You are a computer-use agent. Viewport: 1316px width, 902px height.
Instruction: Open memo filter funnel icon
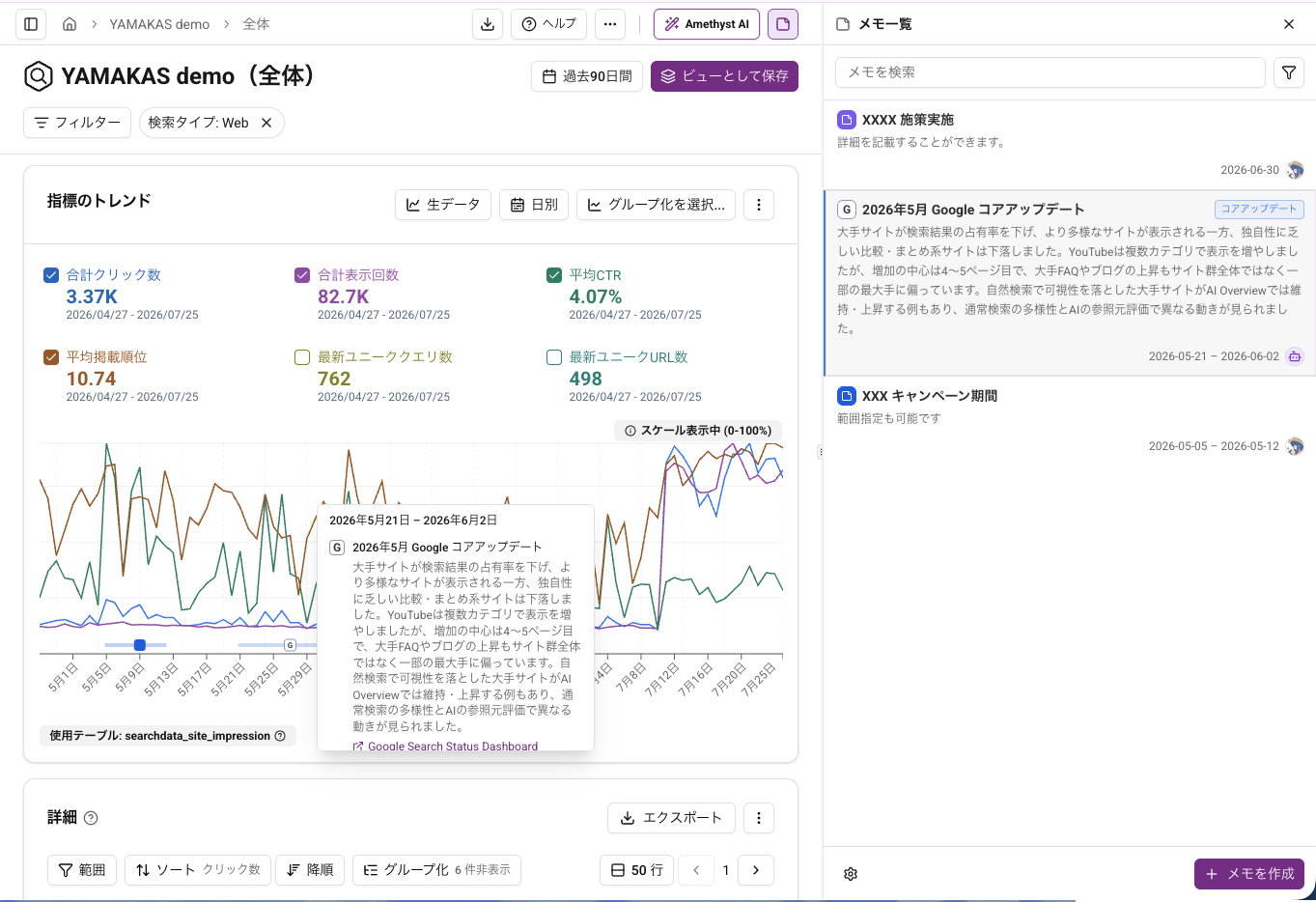tap(1289, 72)
